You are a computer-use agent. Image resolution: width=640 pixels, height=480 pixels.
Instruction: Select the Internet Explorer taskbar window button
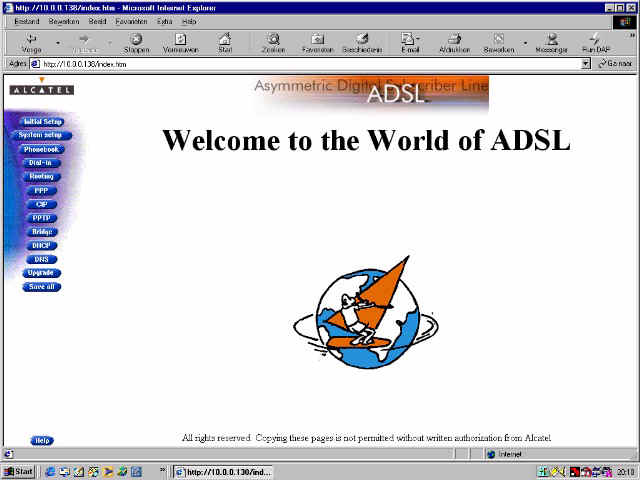coord(222,472)
